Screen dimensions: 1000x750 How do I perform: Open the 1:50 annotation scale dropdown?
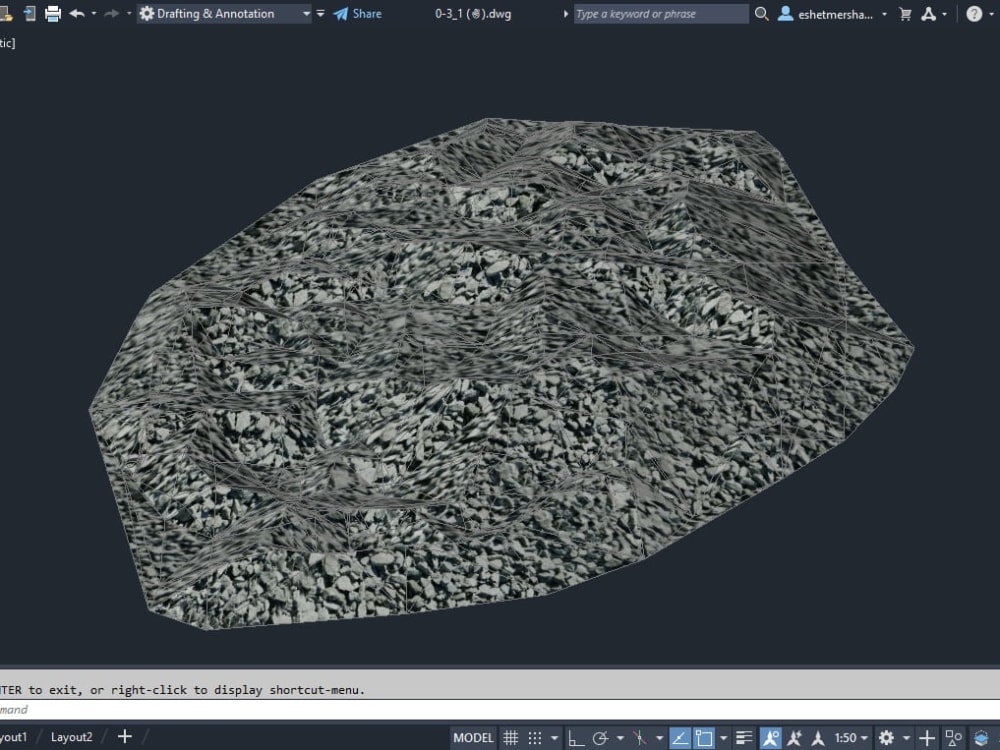click(851, 738)
